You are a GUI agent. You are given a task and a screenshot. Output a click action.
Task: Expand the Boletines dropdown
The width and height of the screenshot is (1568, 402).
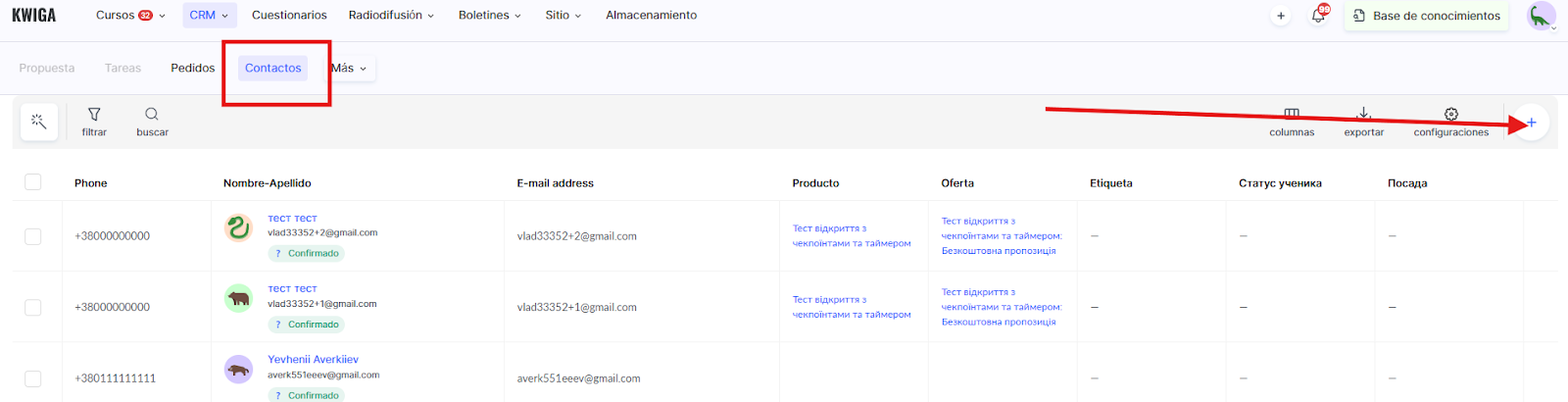(x=489, y=16)
